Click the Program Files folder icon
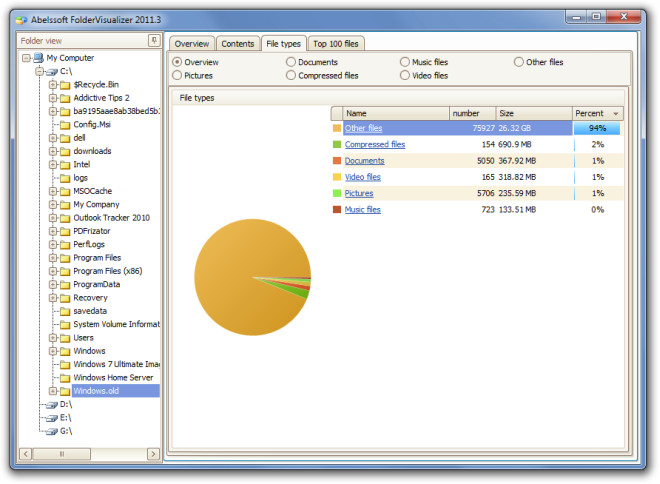 65,258
